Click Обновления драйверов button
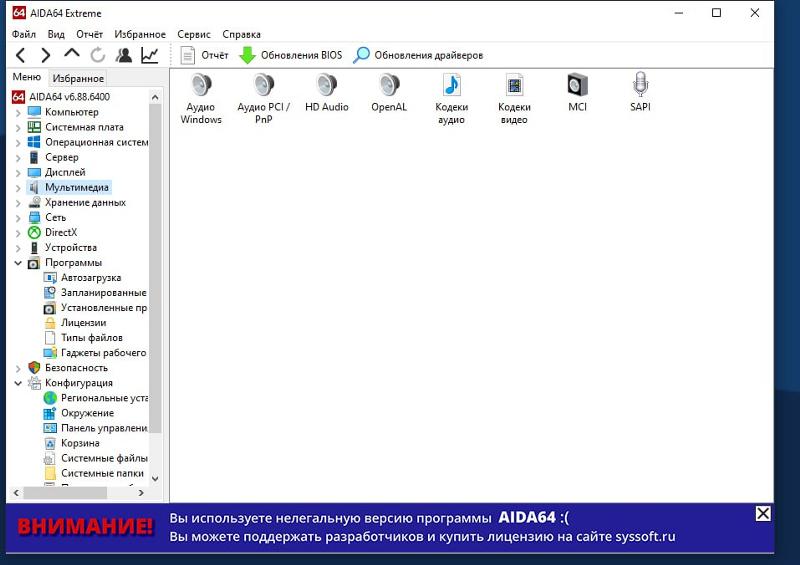The height and width of the screenshot is (565, 800). point(418,55)
